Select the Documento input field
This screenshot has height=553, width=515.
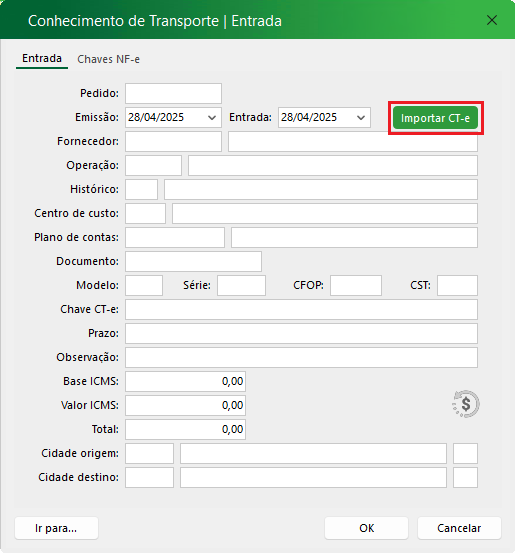coord(193,261)
